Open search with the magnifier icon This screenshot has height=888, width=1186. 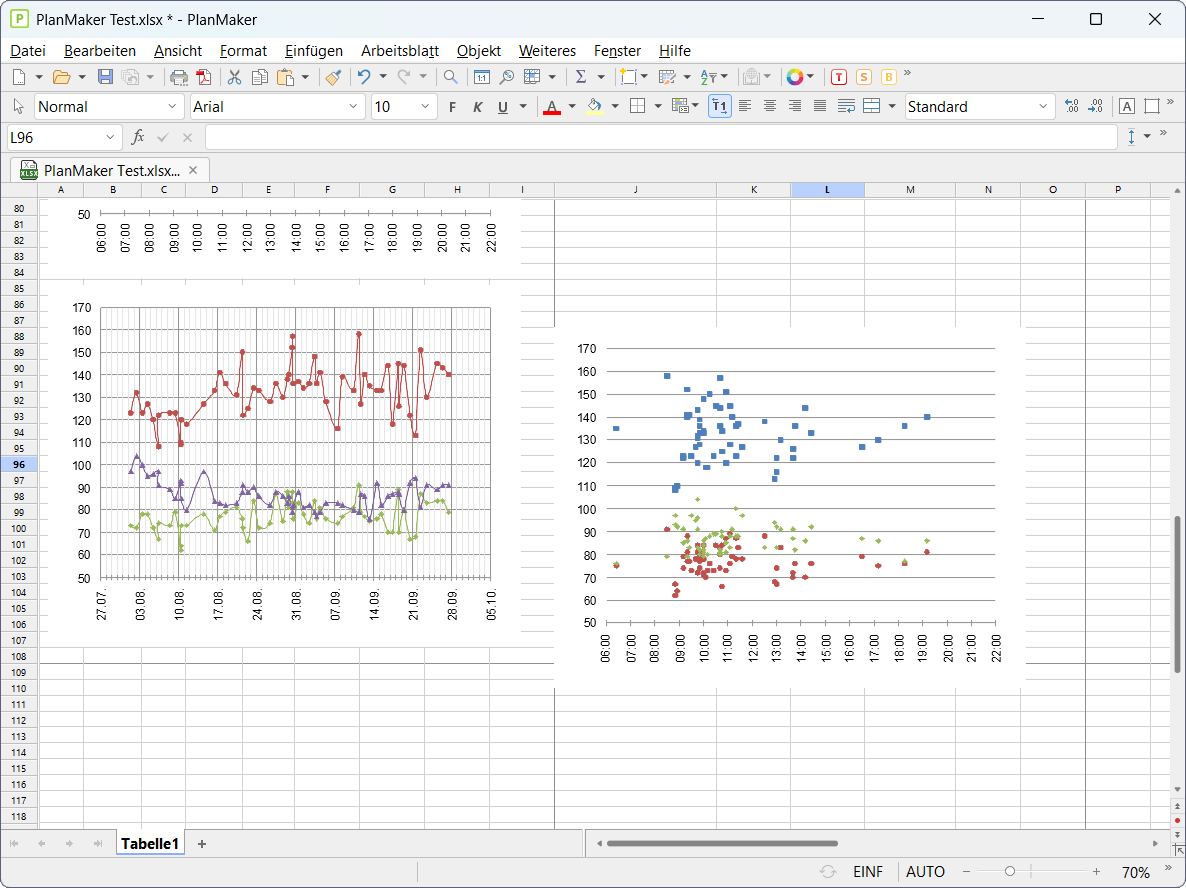pos(451,76)
